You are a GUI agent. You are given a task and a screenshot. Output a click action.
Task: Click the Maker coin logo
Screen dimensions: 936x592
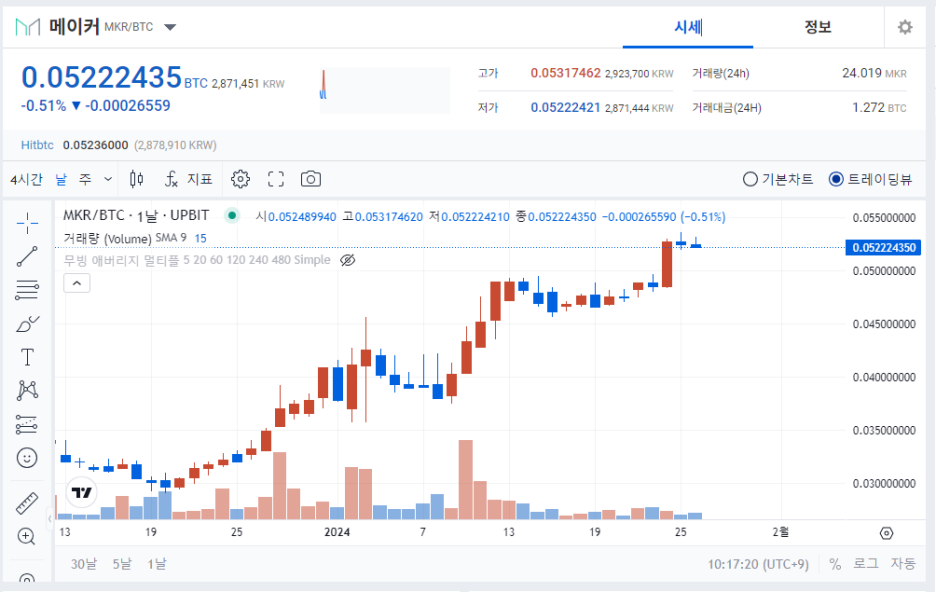[x=27, y=27]
